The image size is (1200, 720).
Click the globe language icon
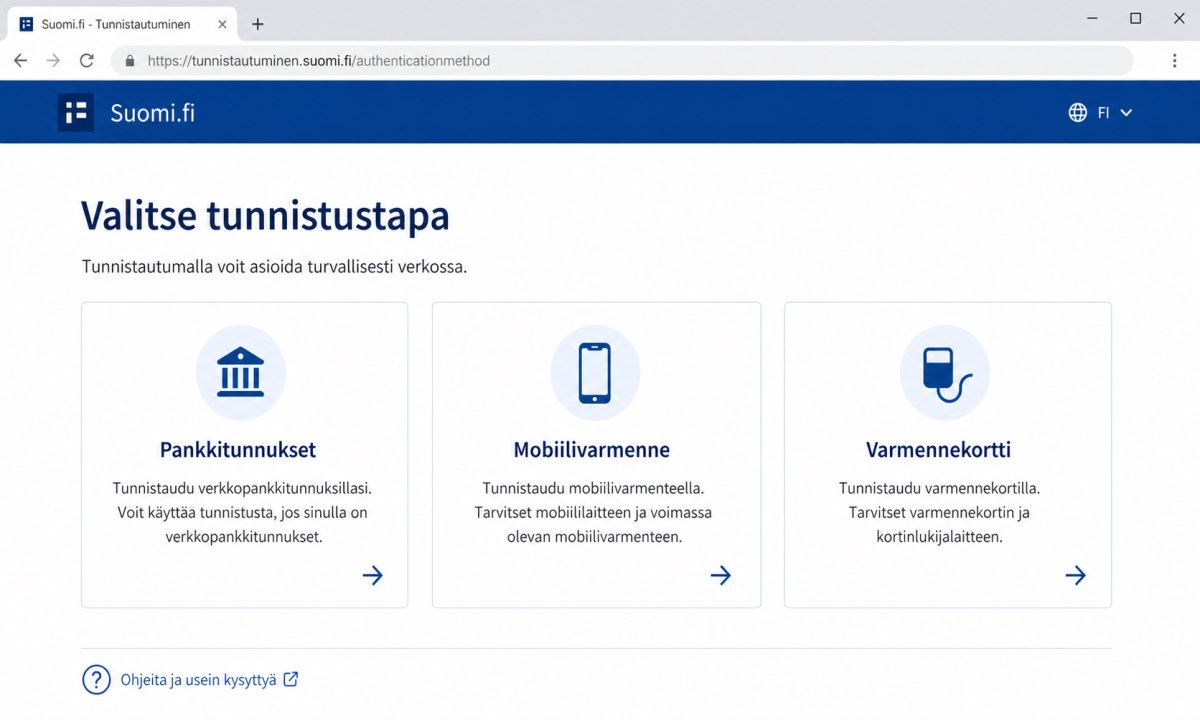click(x=1078, y=113)
